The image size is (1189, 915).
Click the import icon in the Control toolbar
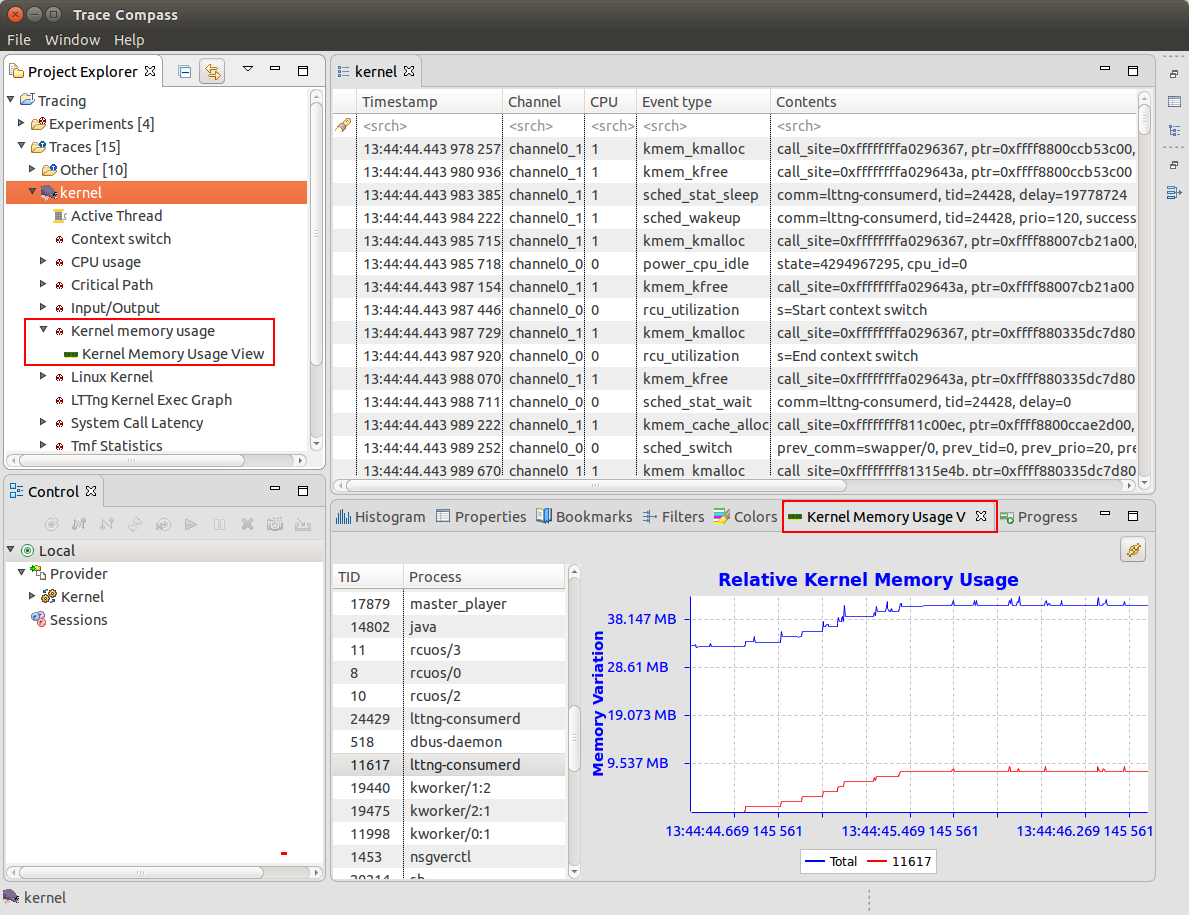click(302, 525)
